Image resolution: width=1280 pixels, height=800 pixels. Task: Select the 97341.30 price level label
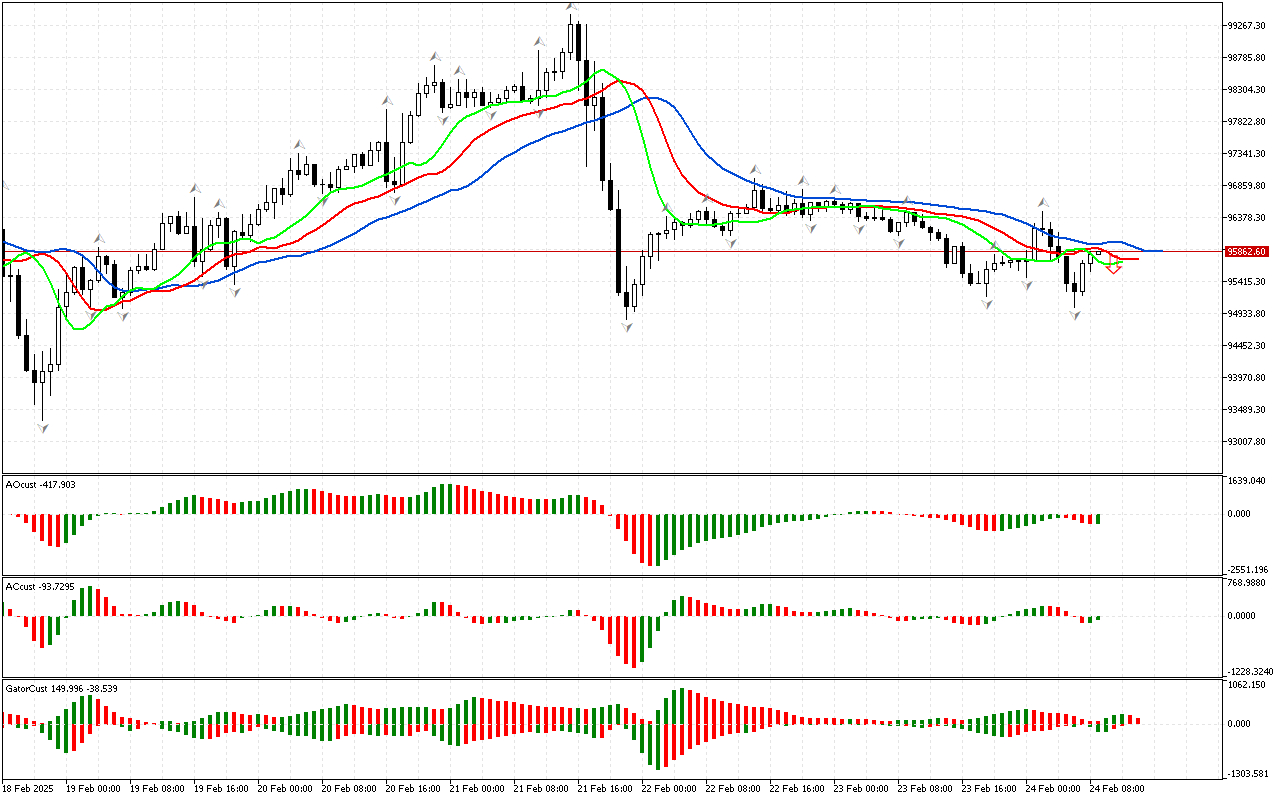(1248, 154)
